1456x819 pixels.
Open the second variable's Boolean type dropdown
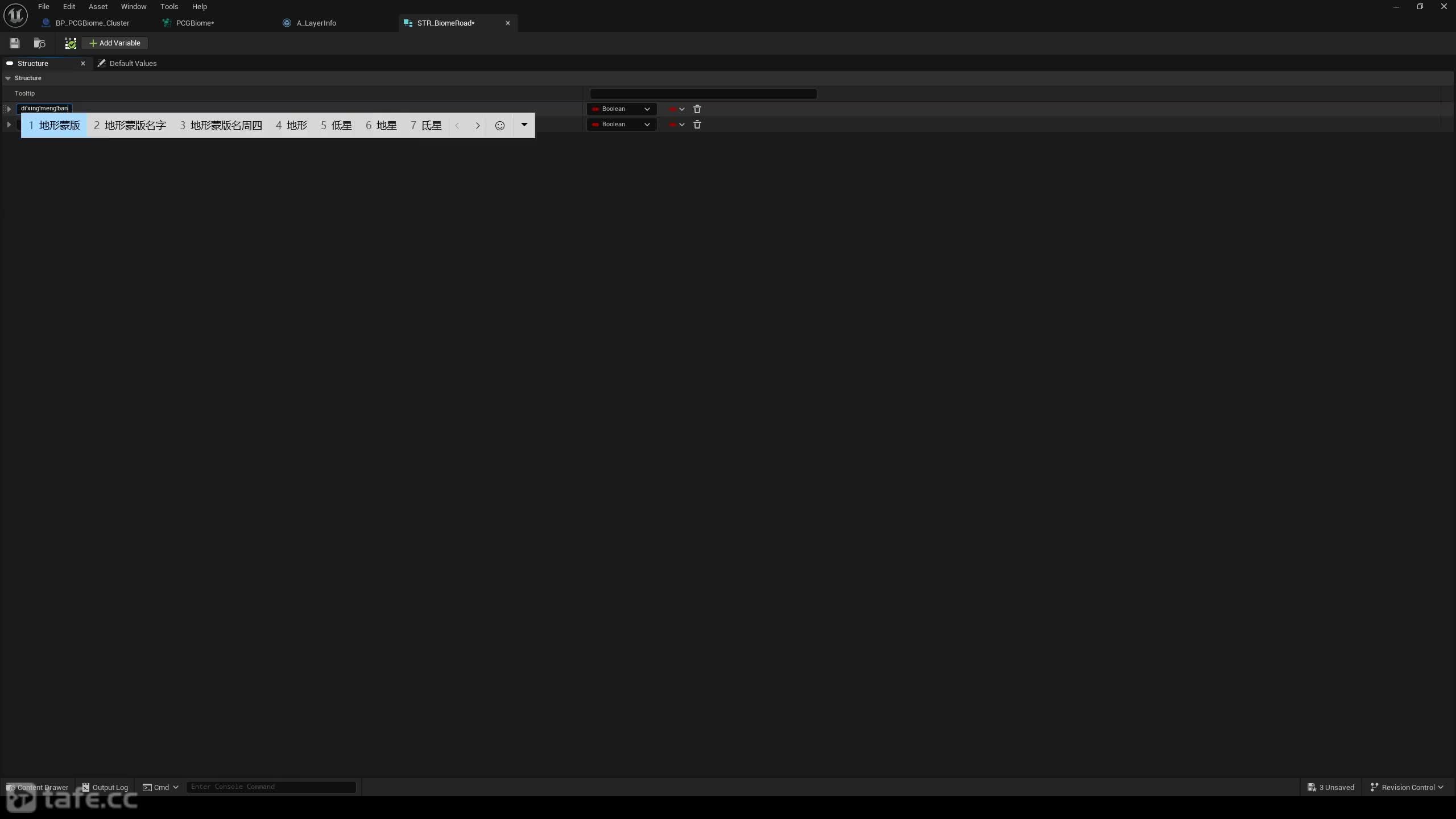(622, 125)
